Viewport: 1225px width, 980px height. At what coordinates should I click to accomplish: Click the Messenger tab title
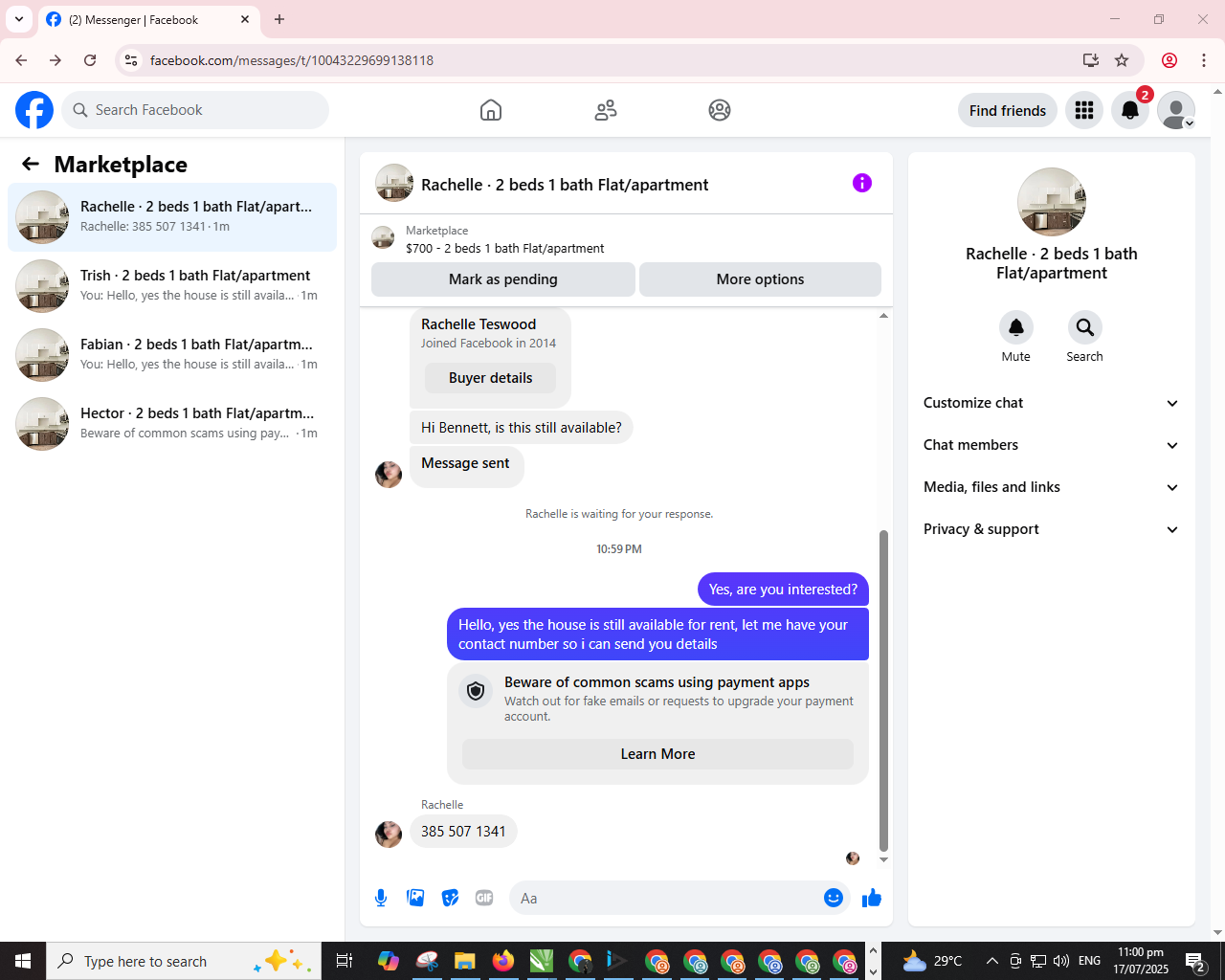133,19
